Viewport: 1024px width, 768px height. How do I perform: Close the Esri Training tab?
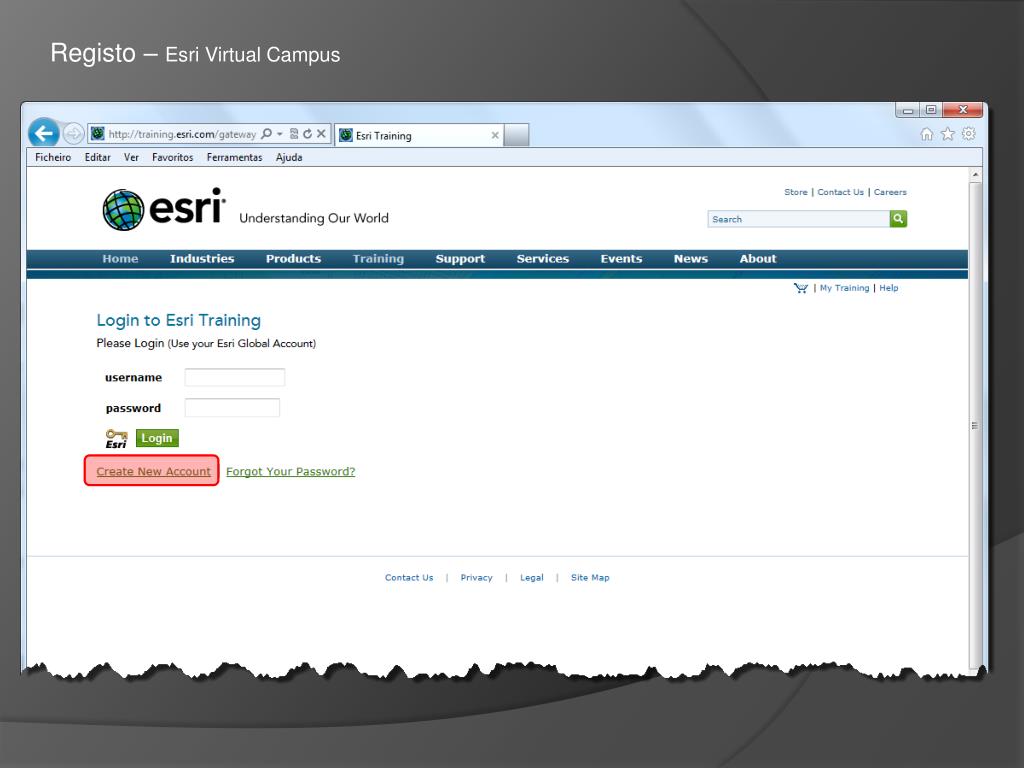494,135
